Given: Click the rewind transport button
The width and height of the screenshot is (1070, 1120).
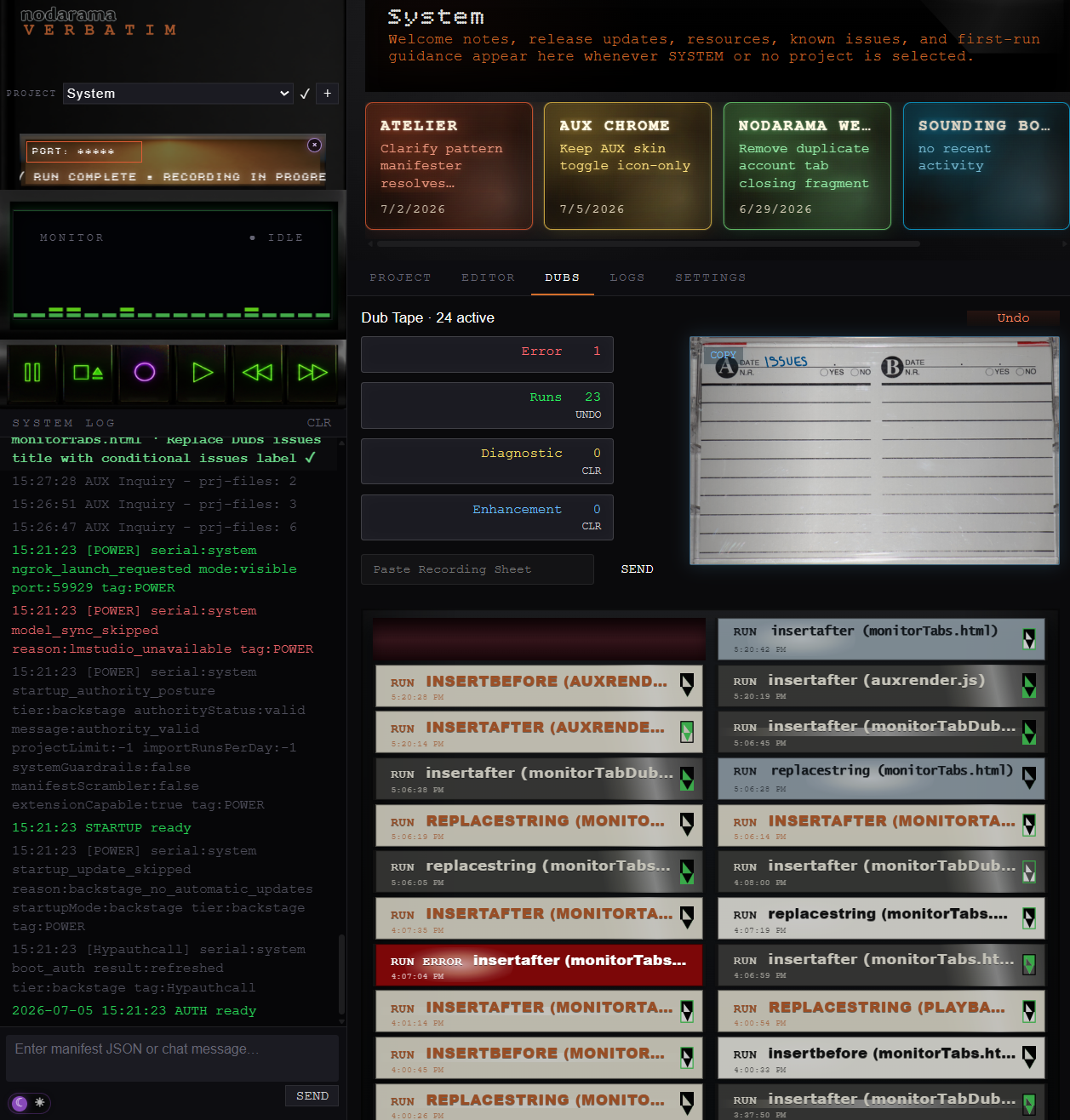Looking at the screenshot, I should click(x=257, y=372).
